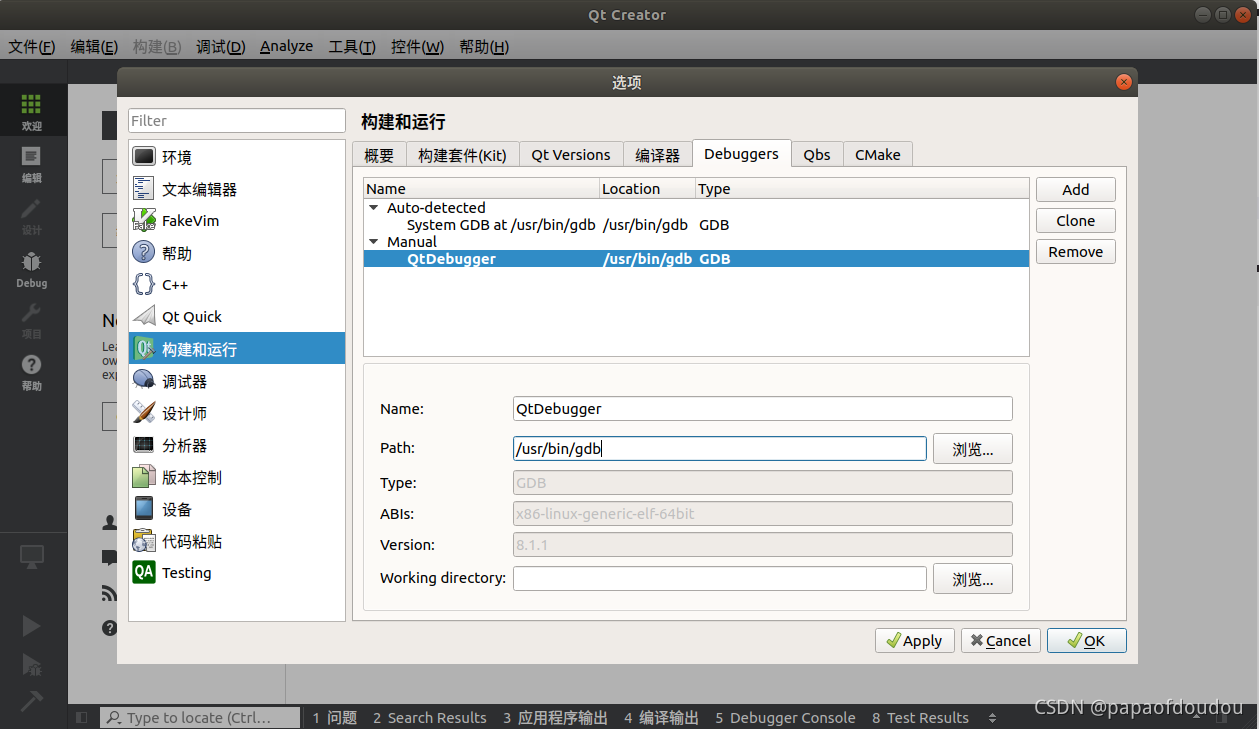The height and width of the screenshot is (729, 1259).
Task: Switch to the CMake tab
Action: pos(877,154)
